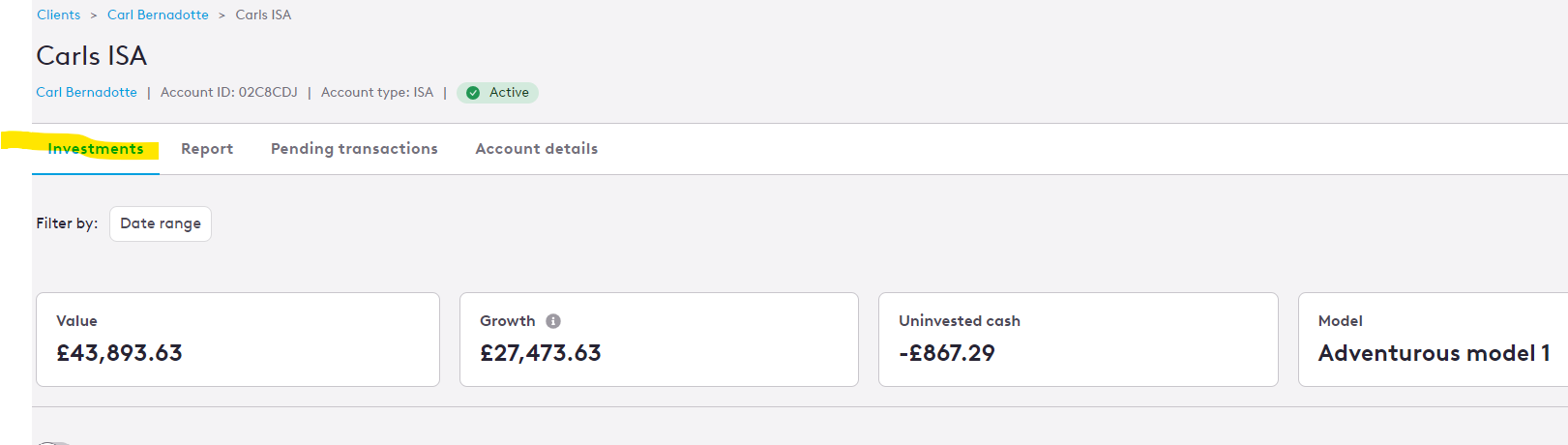Open the Report tab

[x=207, y=149]
